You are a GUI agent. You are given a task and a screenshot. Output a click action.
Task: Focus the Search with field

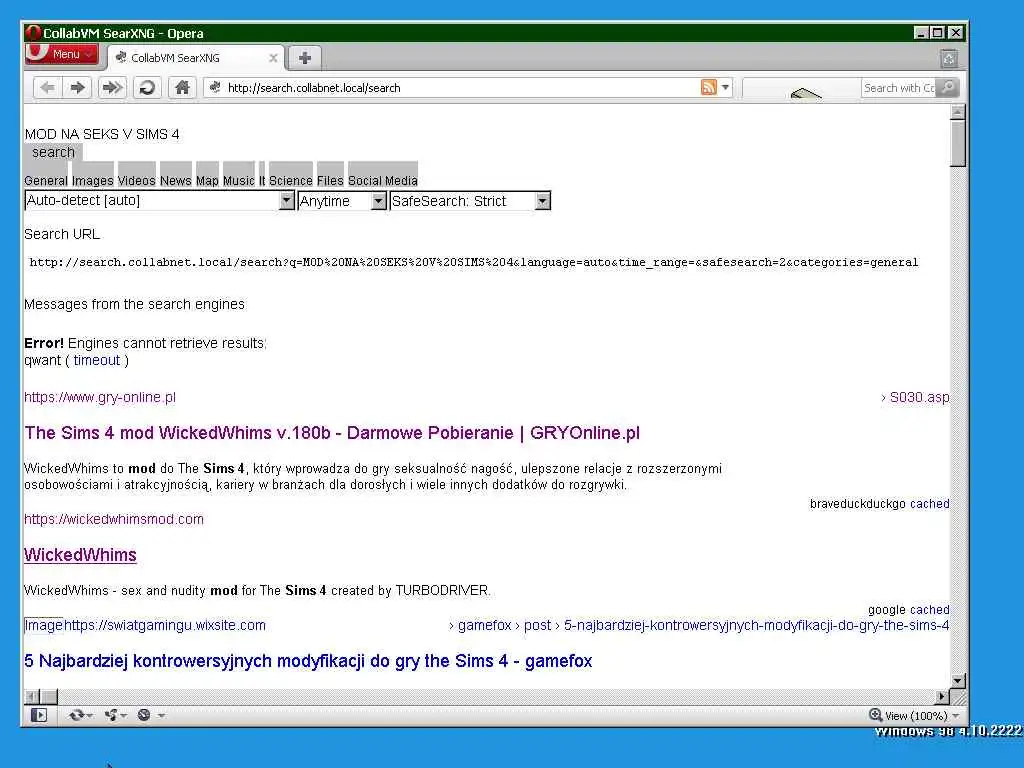pyautogui.click(x=899, y=88)
